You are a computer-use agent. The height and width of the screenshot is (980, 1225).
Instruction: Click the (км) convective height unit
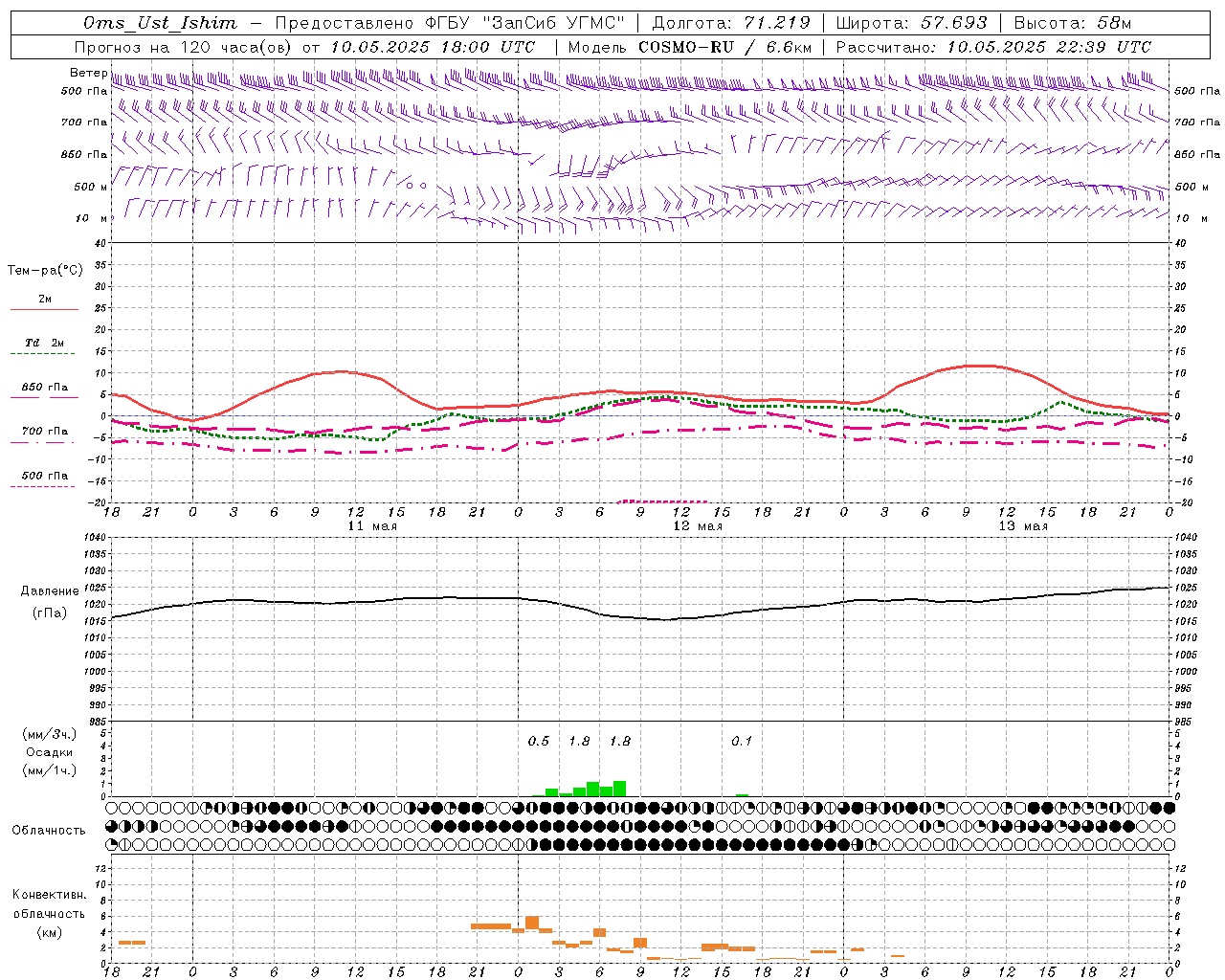49,932
